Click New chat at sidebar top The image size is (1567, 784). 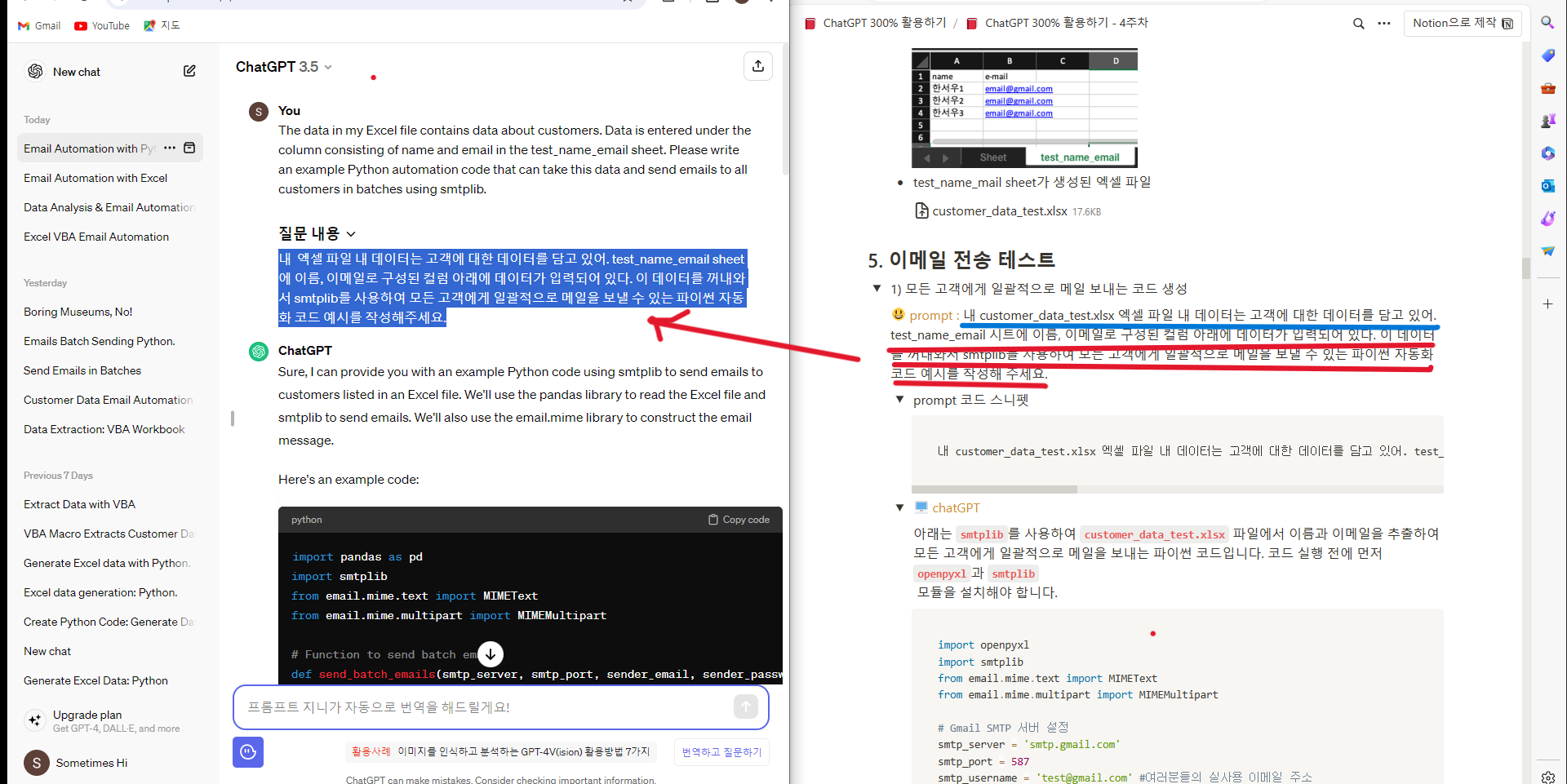coord(77,72)
